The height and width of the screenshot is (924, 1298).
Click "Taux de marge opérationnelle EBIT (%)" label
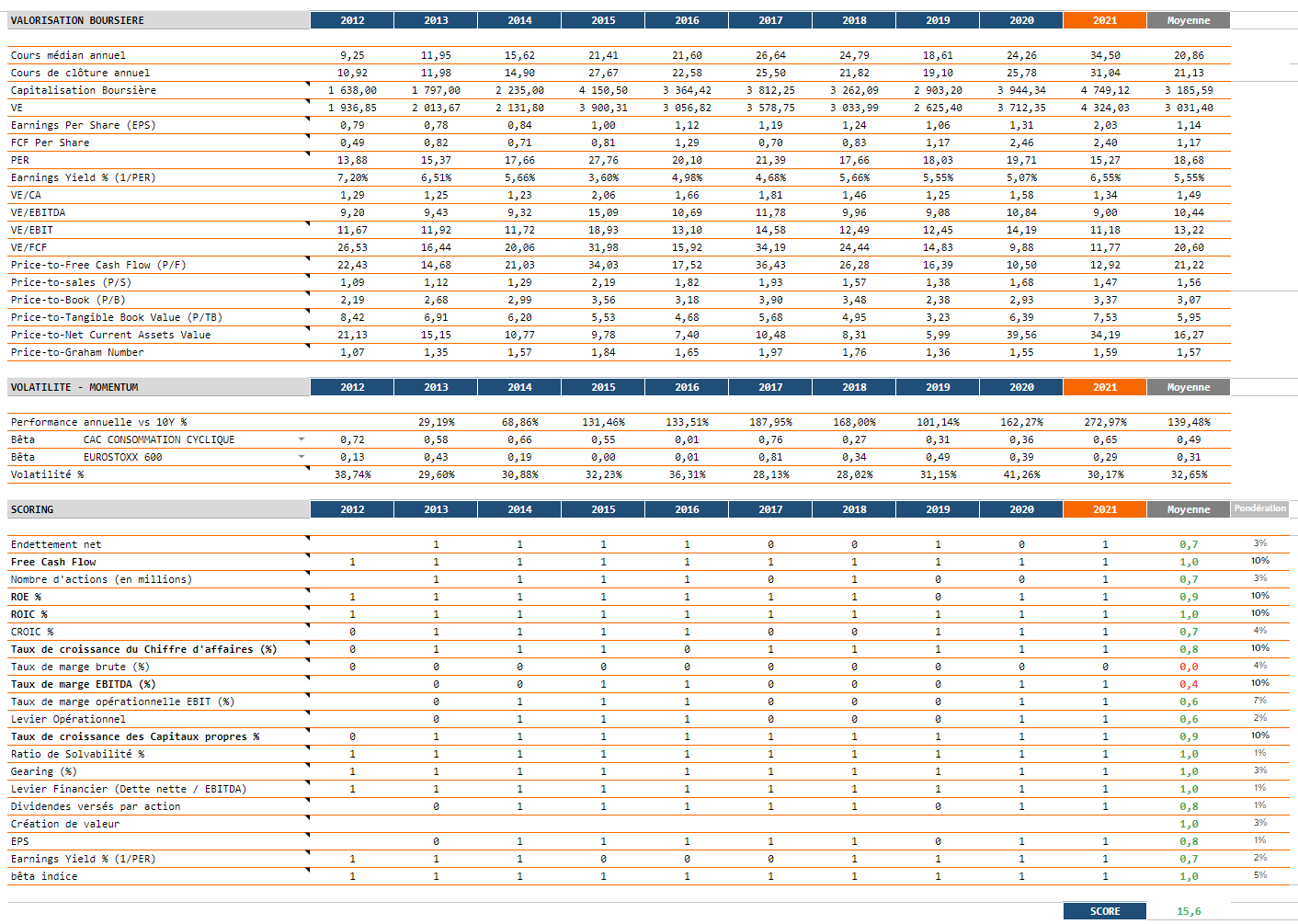tap(122, 702)
